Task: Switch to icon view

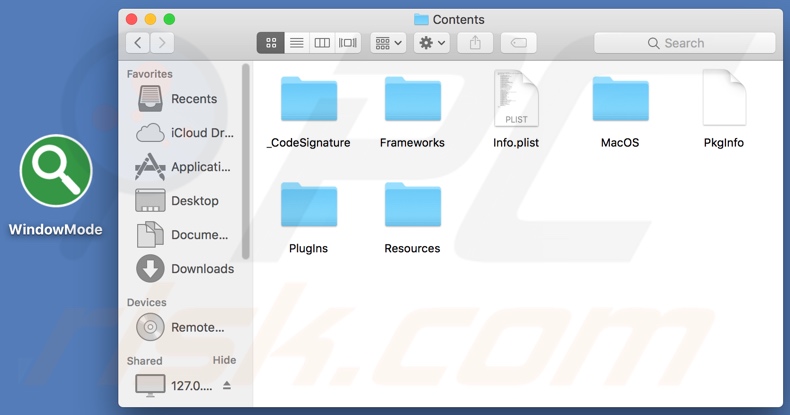Action: click(x=271, y=43)
